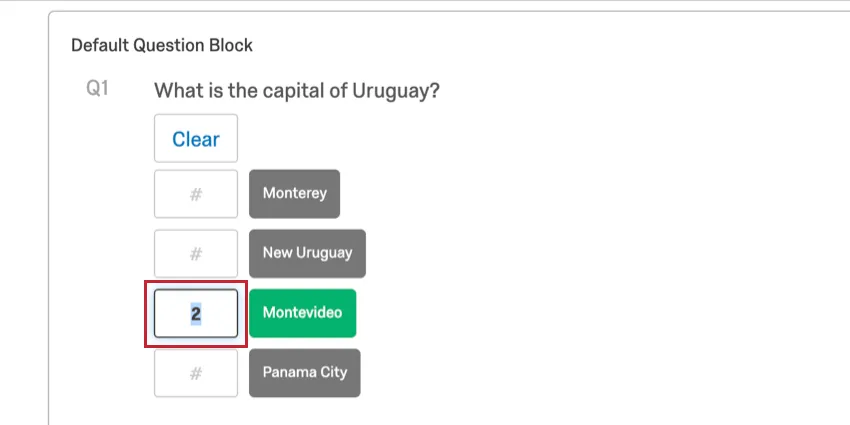The height and width of the screenshot is (425, 850).
Task: Select the Q1 question number label
Action: [97, 89]
